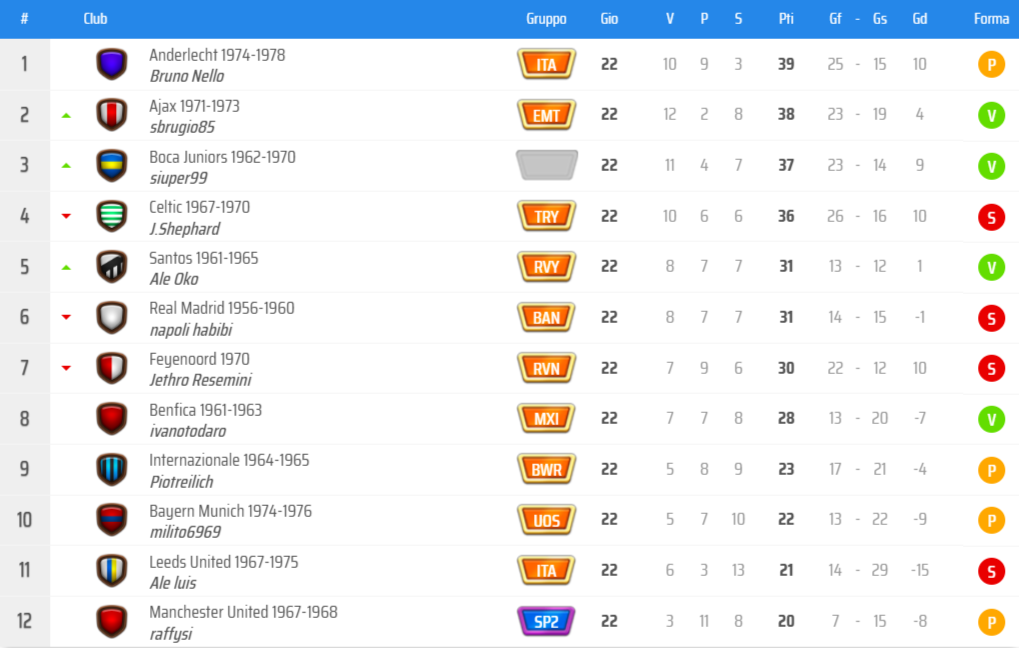1019x648 pixels.
Task: Click Celtic's red S form indicator
Action: pyautogui.click(x=991, y=217)
